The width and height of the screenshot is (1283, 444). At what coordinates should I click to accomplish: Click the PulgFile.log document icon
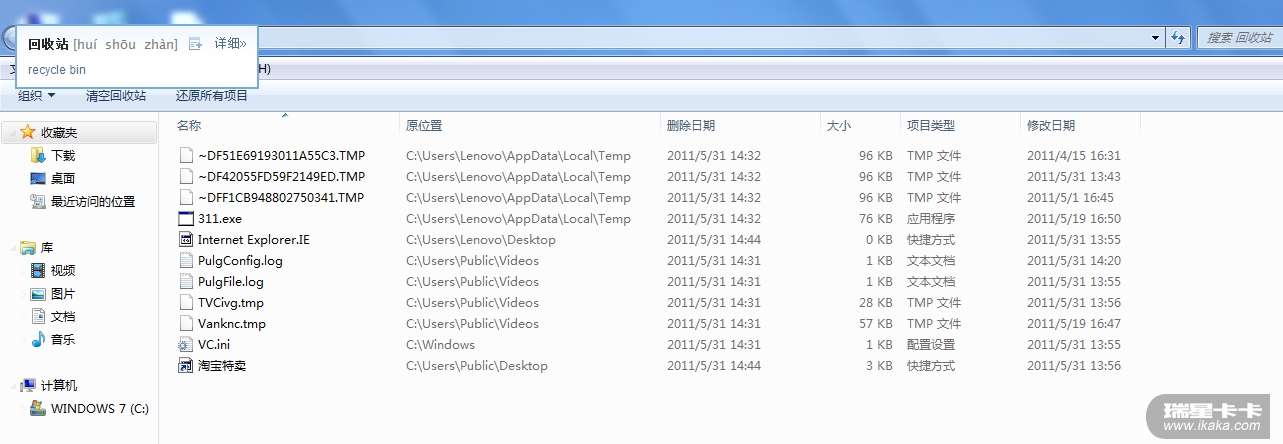click(185, 282)
